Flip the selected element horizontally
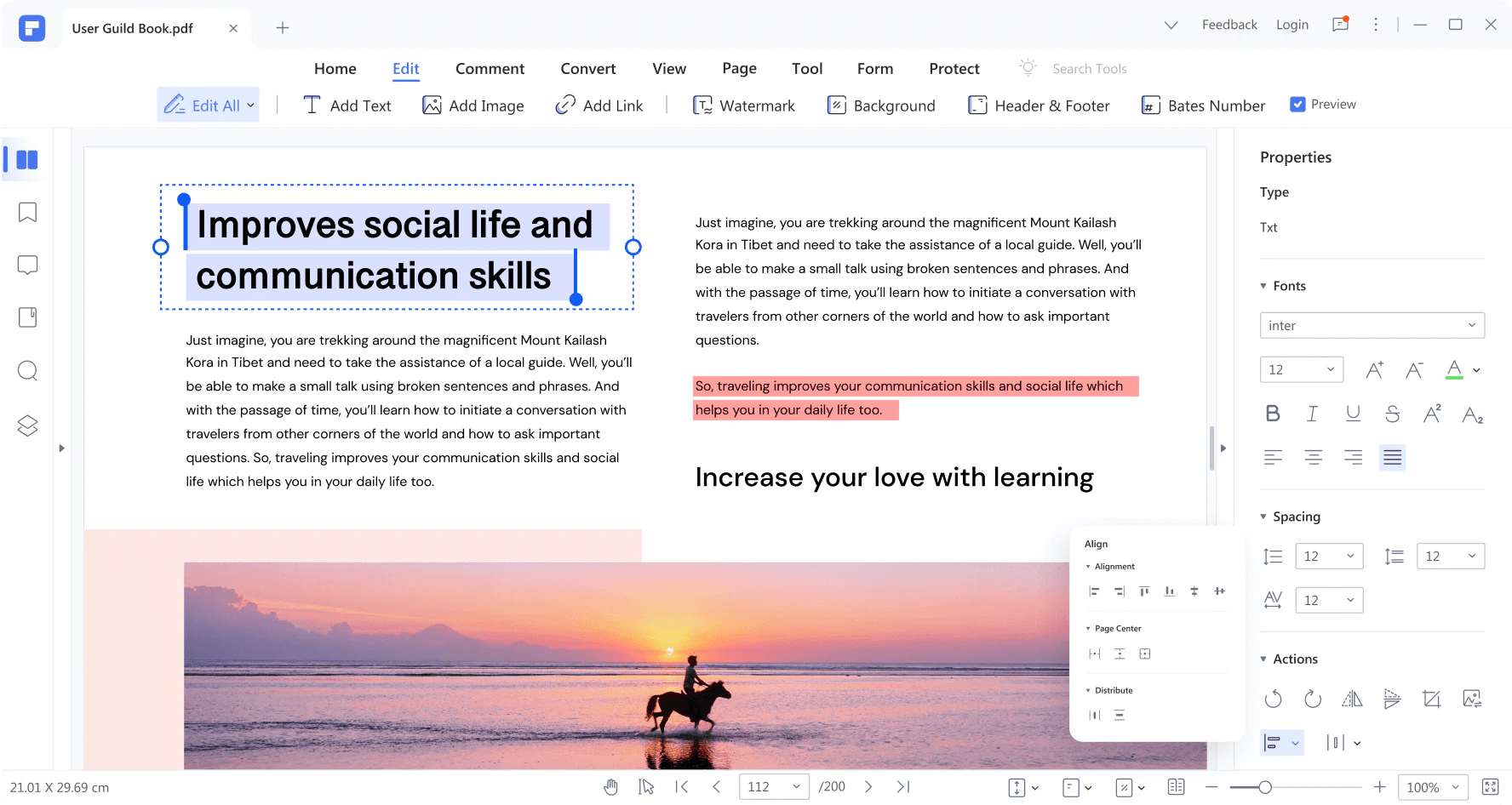The height and width of the screenshot is (805, 1512). coord(1353,698)
